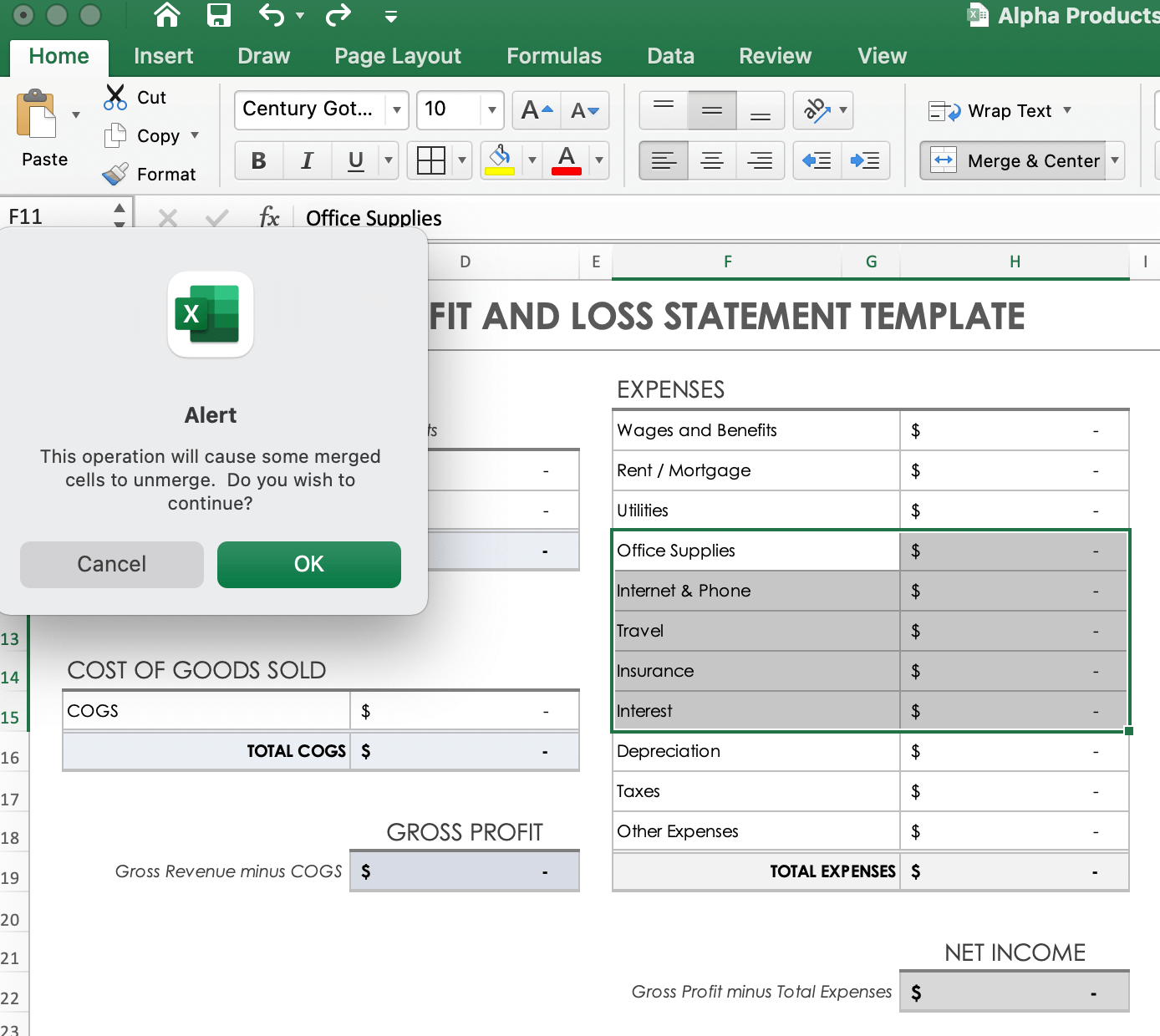This screenshot has width=1160, height=1036.
Task: Toggle Bold formatting
Action: pos(259,160)
